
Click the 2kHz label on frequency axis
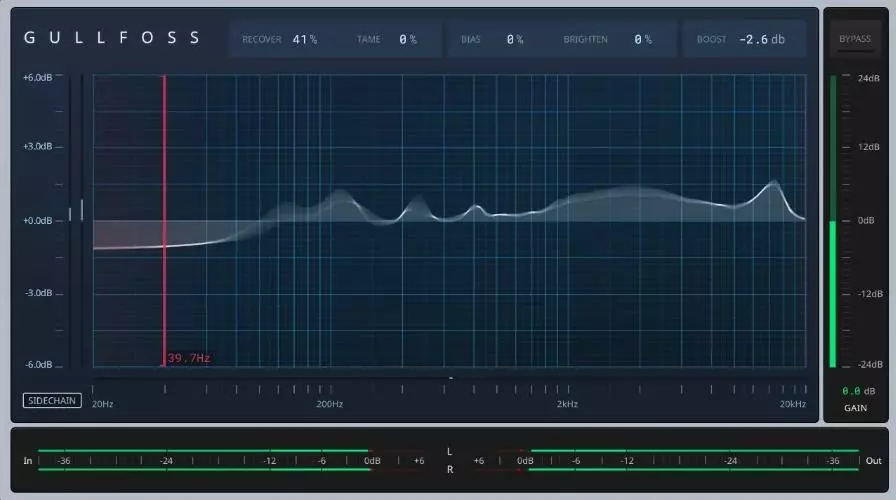(x=567, y=404)
